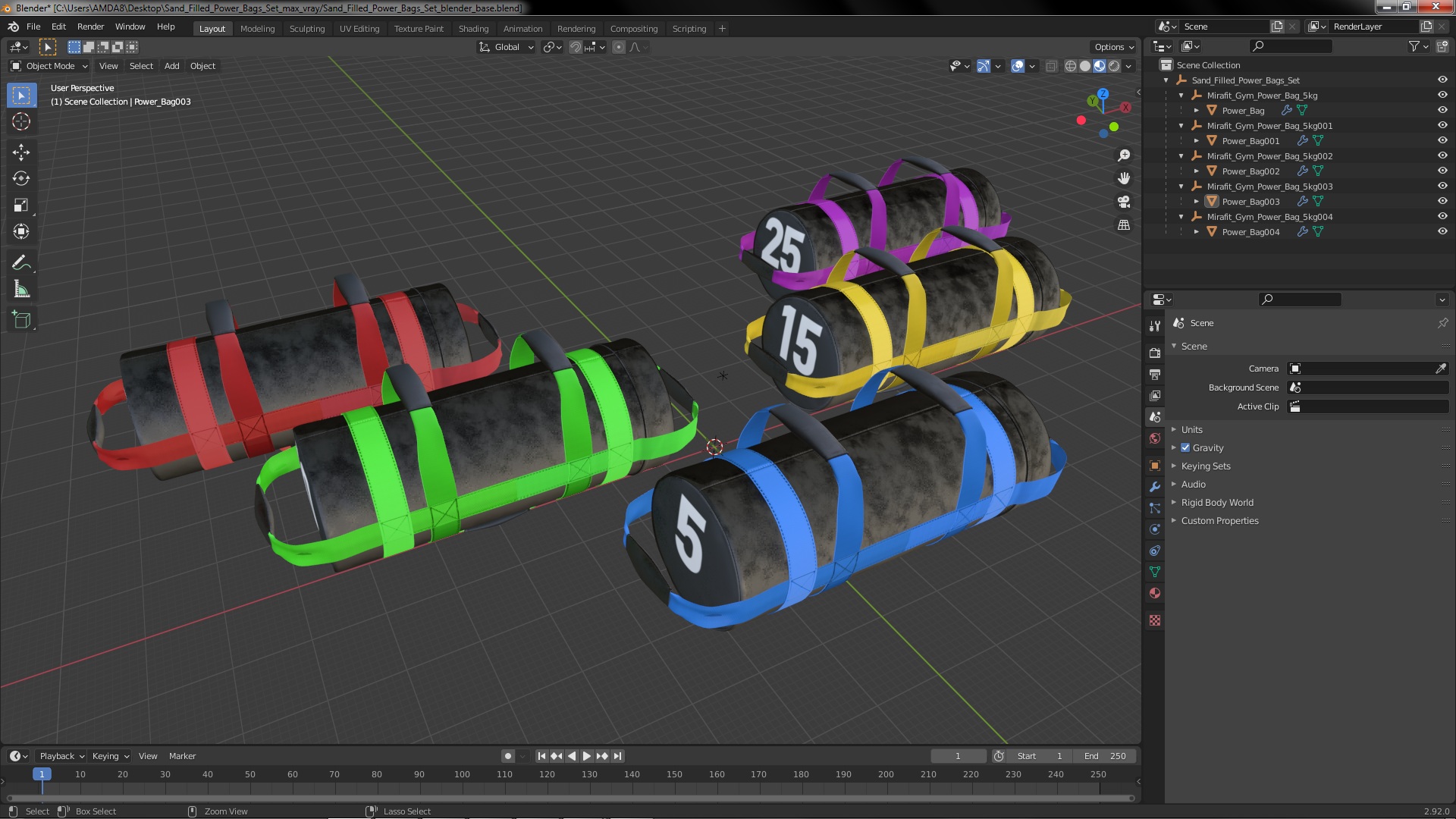Viewport: 1456px width, 819px height.
Task: Click the current frame number field
Action: (x=958, y=756)
